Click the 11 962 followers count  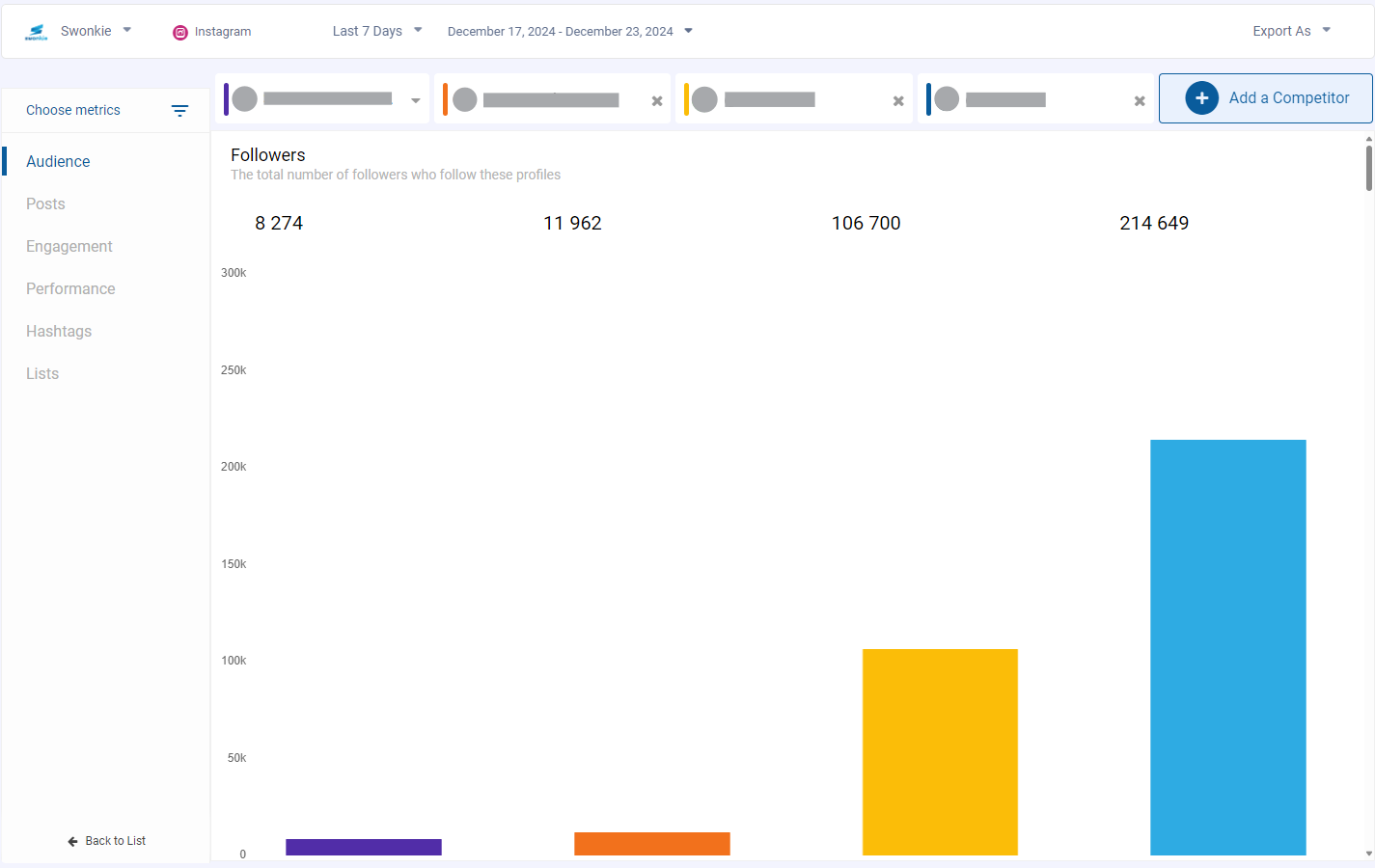click(x=572, y=223)
